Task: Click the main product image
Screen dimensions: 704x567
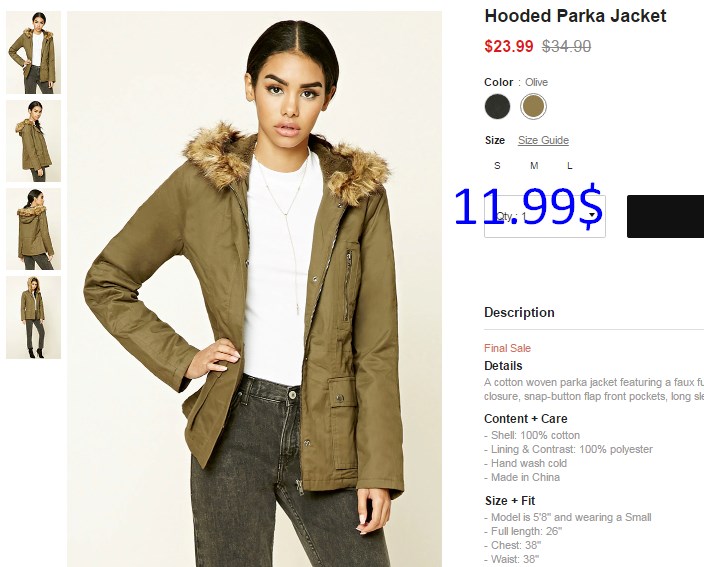Action: coord(255,289)
